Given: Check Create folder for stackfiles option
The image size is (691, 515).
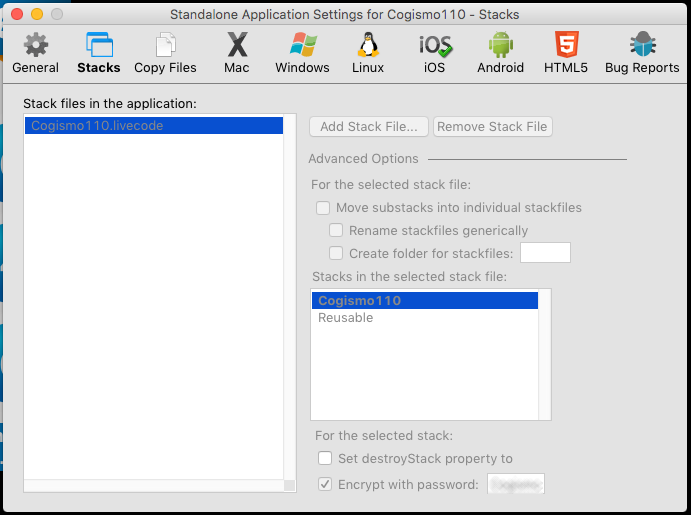Looking at the screenshot, I should 336,253.
